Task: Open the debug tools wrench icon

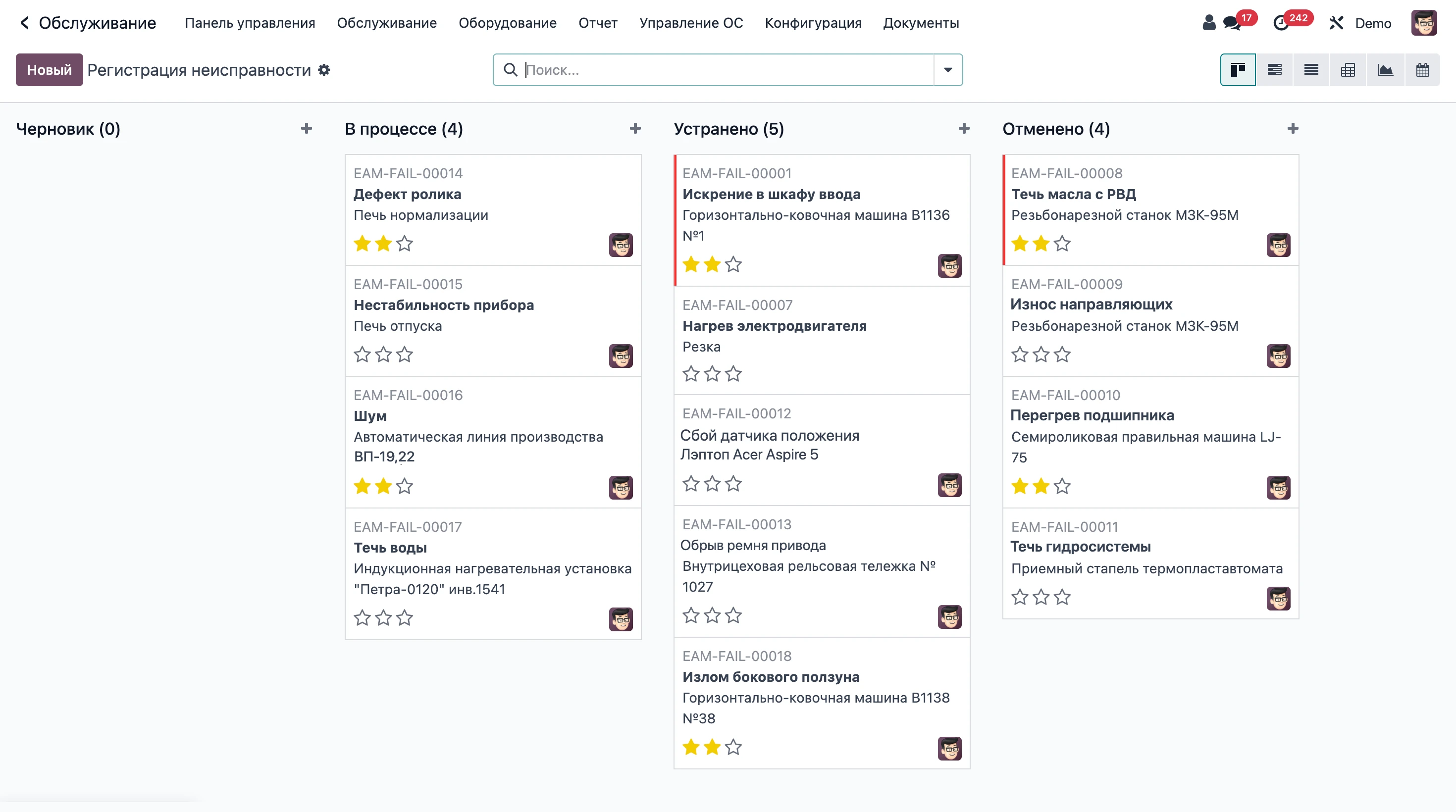Action: click(1336, 23)
